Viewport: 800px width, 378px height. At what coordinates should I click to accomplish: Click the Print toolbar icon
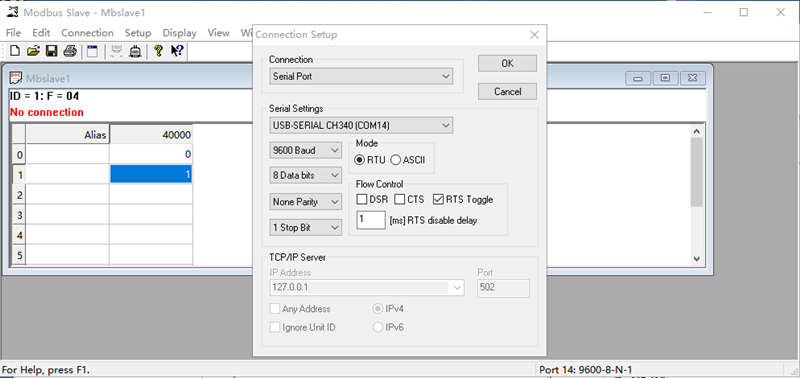point(70,51)
